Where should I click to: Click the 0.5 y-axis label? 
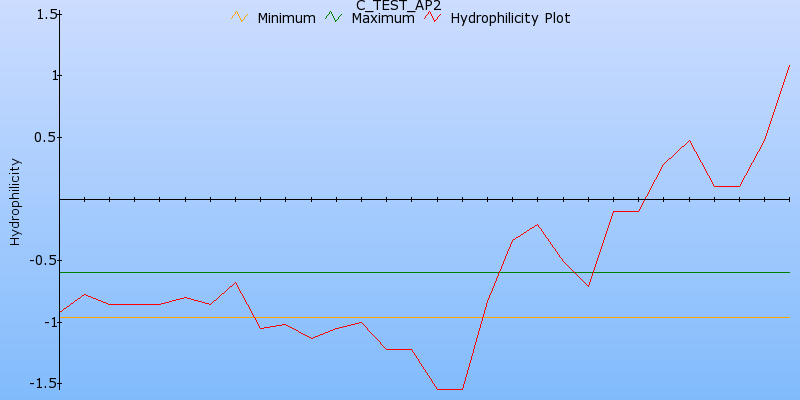click(x=46, y=137)
